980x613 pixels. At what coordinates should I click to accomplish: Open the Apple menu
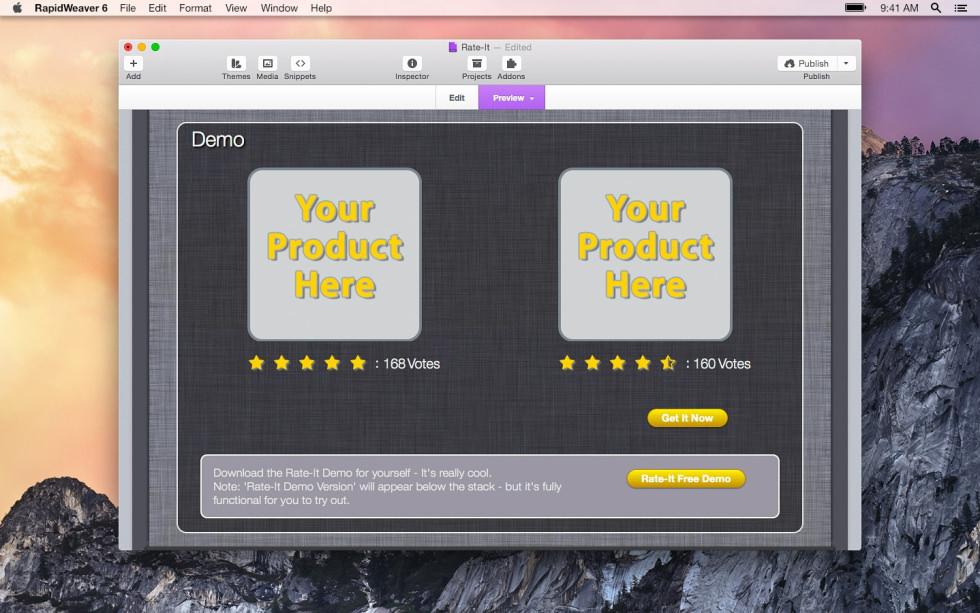(x=17, y=8)
